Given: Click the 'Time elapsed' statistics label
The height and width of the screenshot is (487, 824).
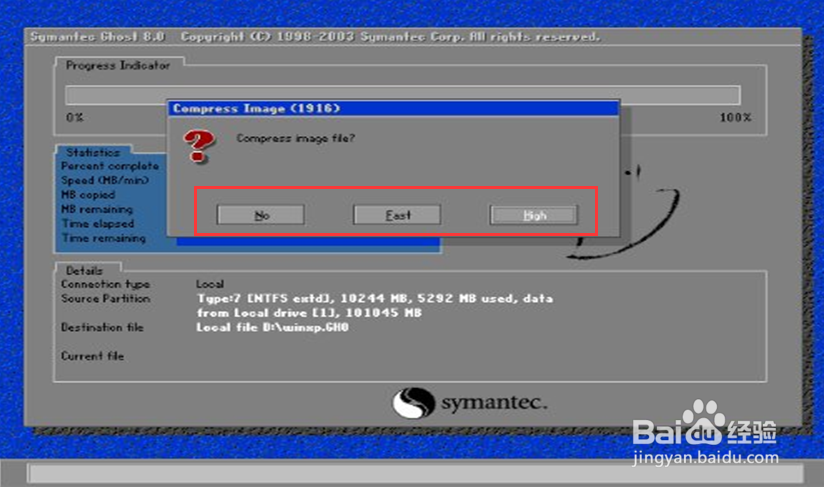Looking at the screenshot, I should (x=98, y=224).
